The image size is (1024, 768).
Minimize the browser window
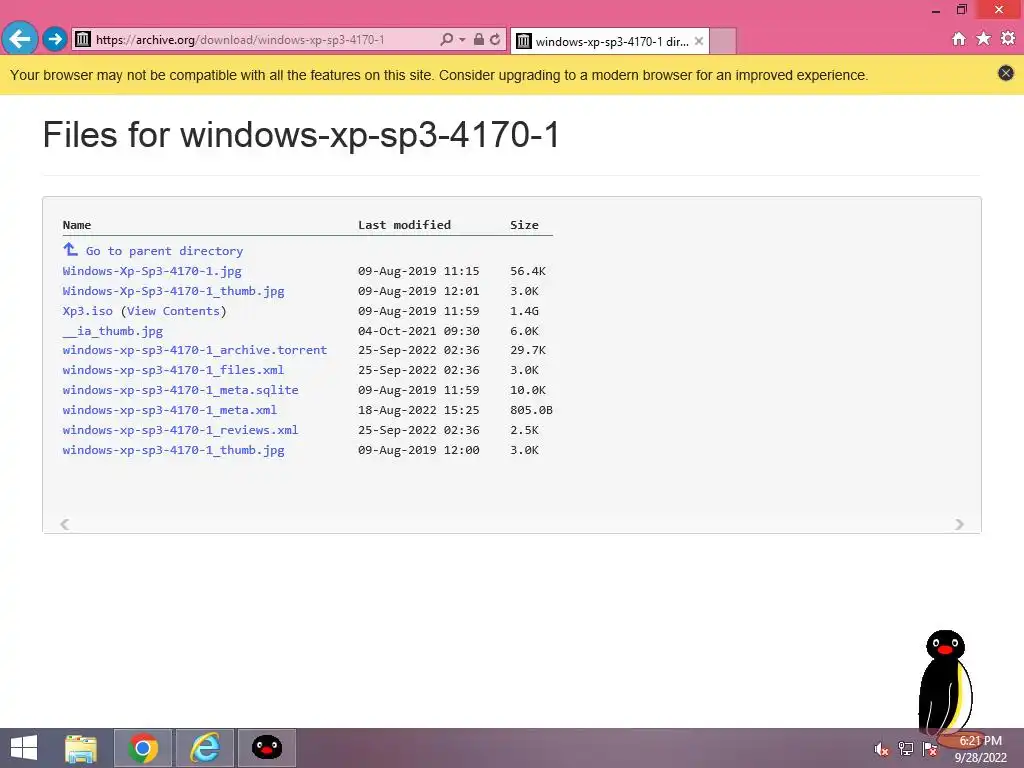point(936,10)
